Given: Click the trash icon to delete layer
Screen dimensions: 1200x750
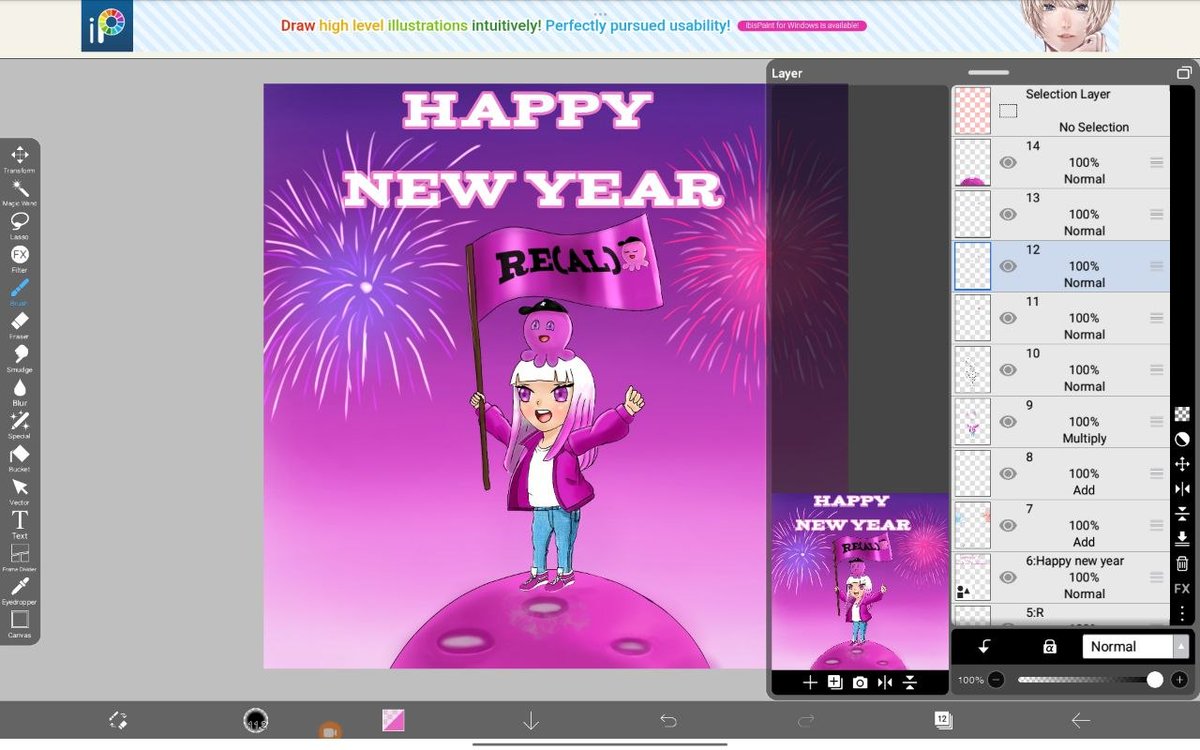Looking at the screenshot, I should 1182,563.
